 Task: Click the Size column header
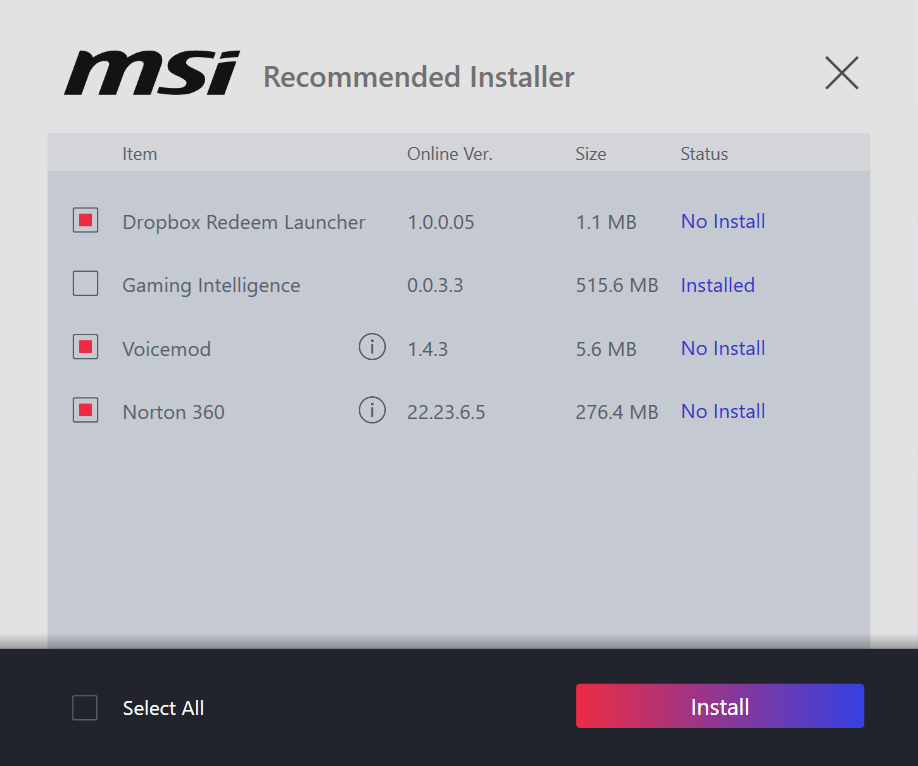591,154
